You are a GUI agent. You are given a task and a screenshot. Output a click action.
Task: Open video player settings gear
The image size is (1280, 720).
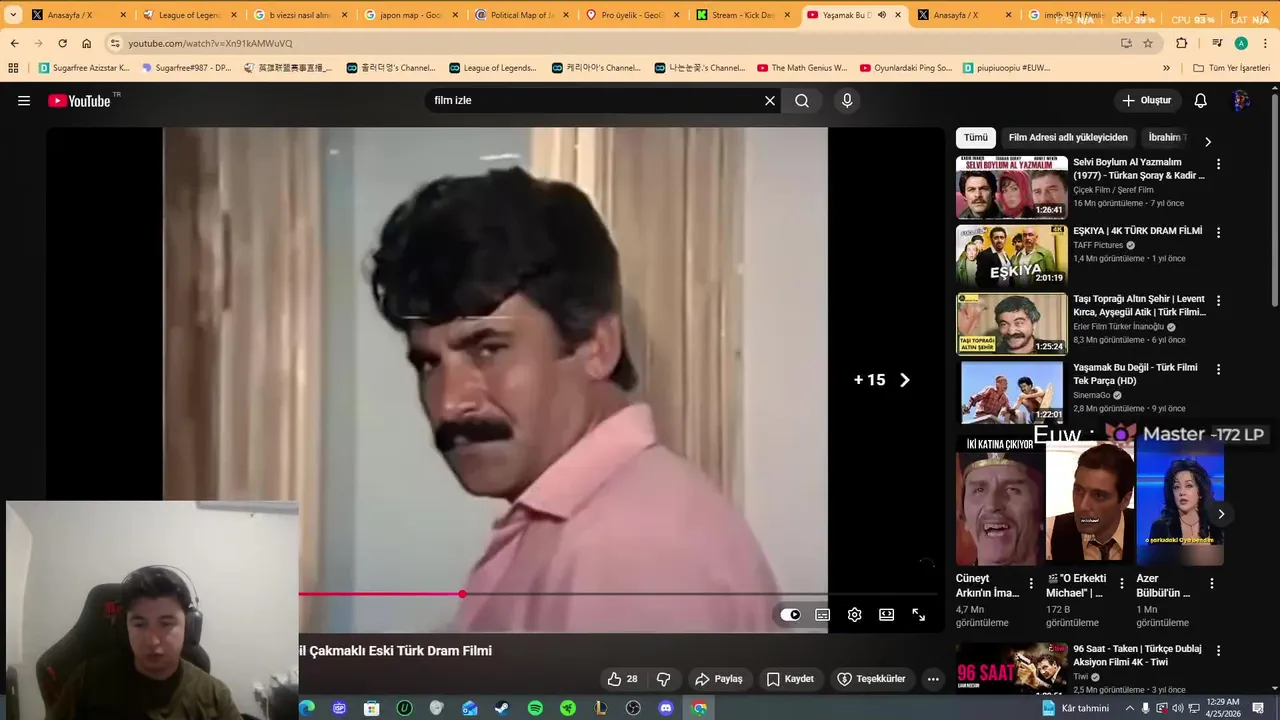854,615
